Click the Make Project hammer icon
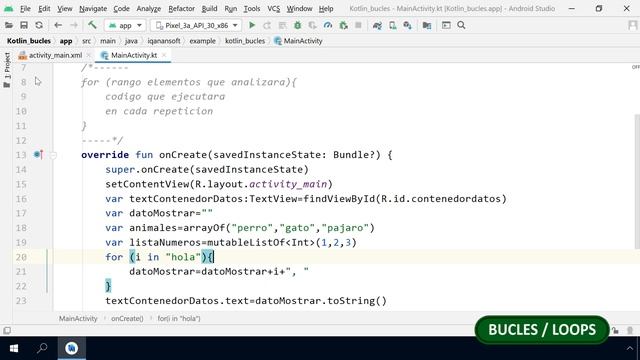 92,25
